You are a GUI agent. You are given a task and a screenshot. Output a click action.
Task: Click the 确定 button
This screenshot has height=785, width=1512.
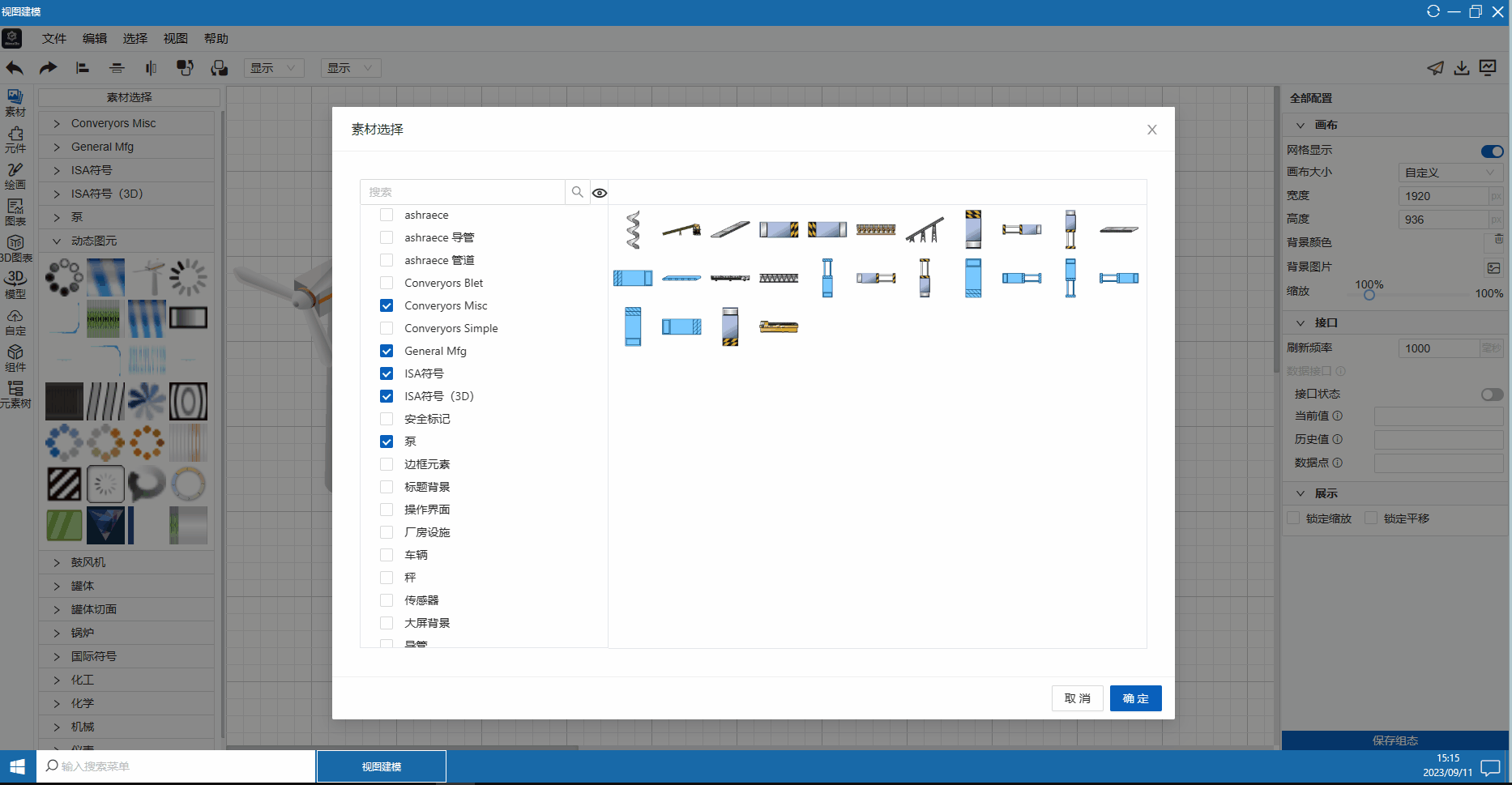(1136, 698)
